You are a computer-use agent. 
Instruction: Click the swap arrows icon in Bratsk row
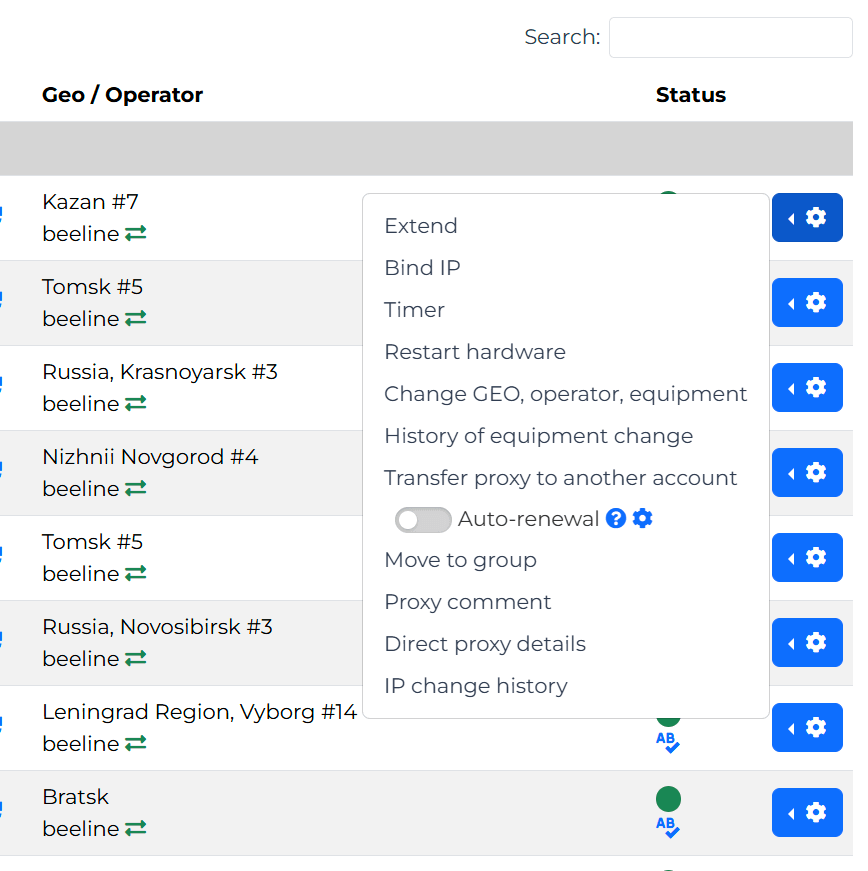(x=135, y=828)
